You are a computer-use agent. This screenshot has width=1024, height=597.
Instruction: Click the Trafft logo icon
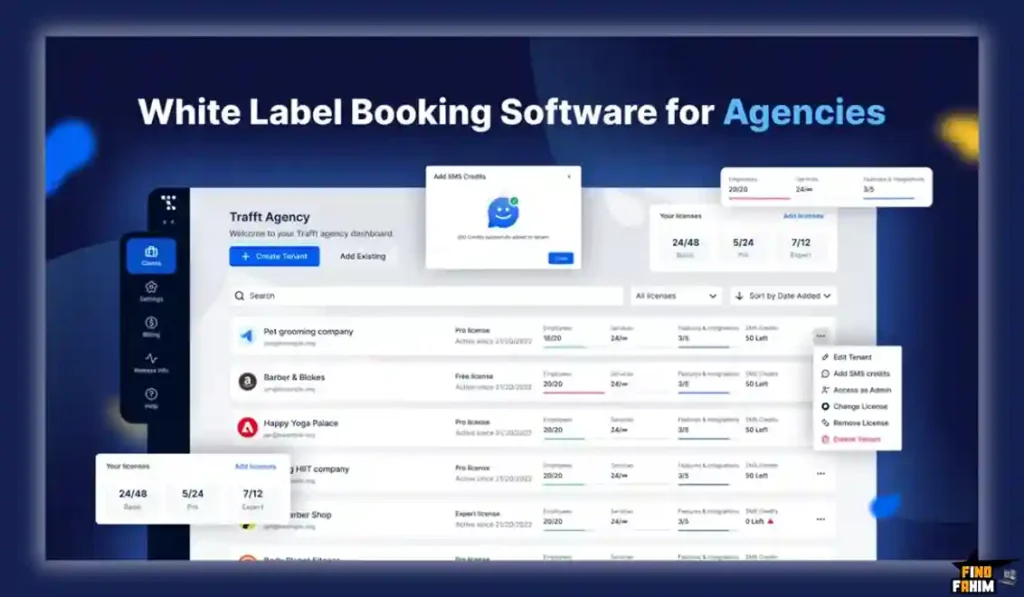[x=168, y=202]
